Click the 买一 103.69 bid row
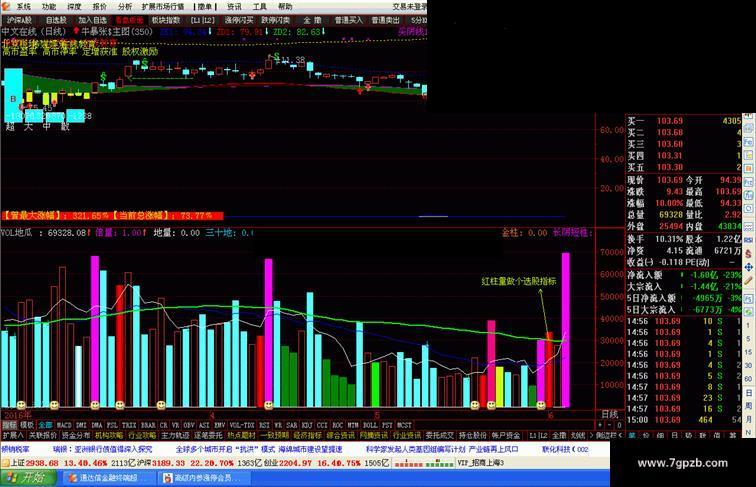Screen dimensions: 756x487 (684, 121)
